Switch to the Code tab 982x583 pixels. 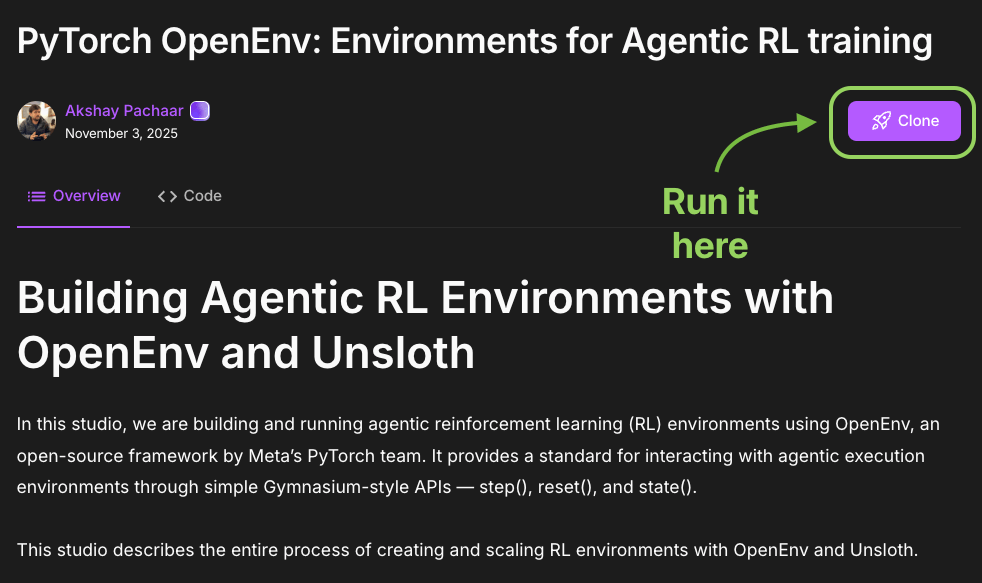tap(189, 196)
